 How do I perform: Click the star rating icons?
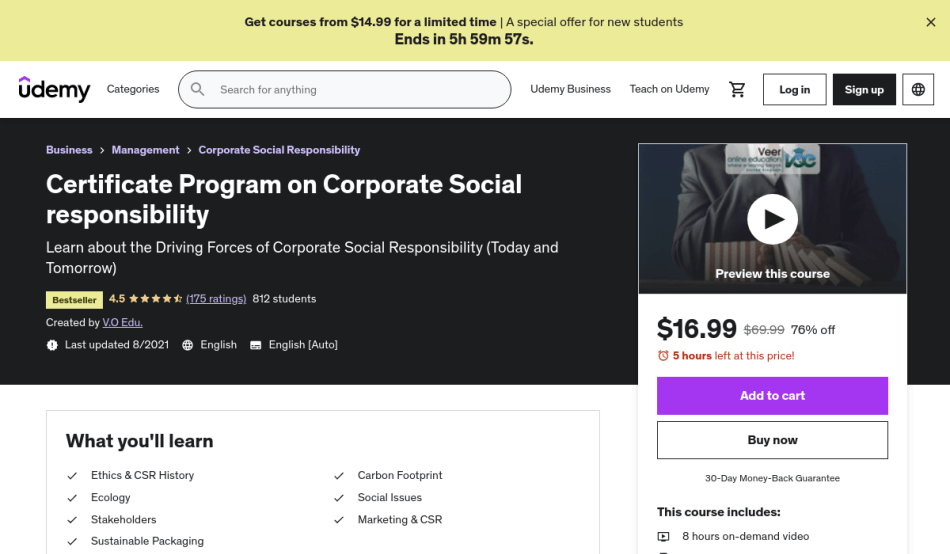155,299
